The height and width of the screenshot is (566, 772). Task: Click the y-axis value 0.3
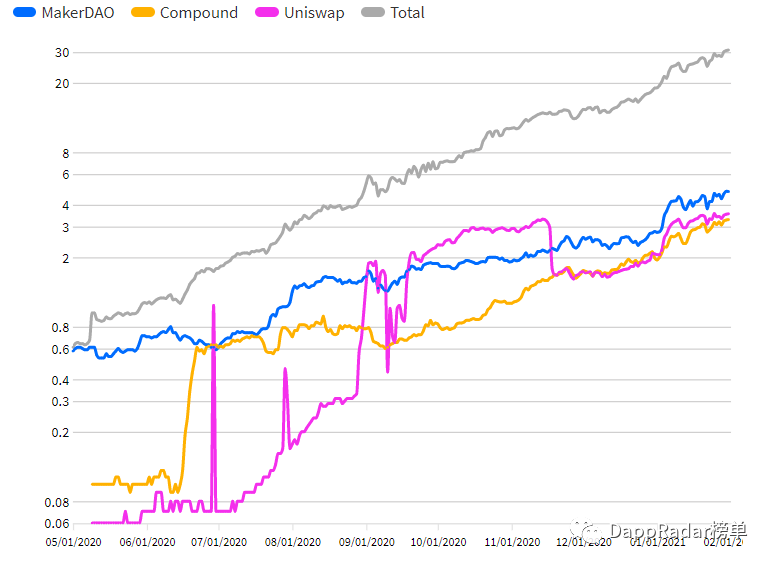tap(60, 402)
